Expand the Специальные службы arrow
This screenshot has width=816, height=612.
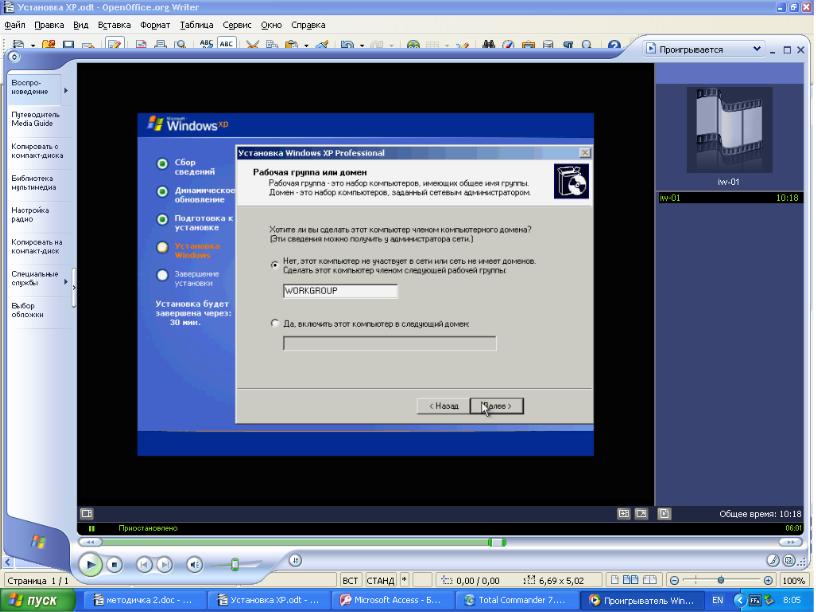66,282
